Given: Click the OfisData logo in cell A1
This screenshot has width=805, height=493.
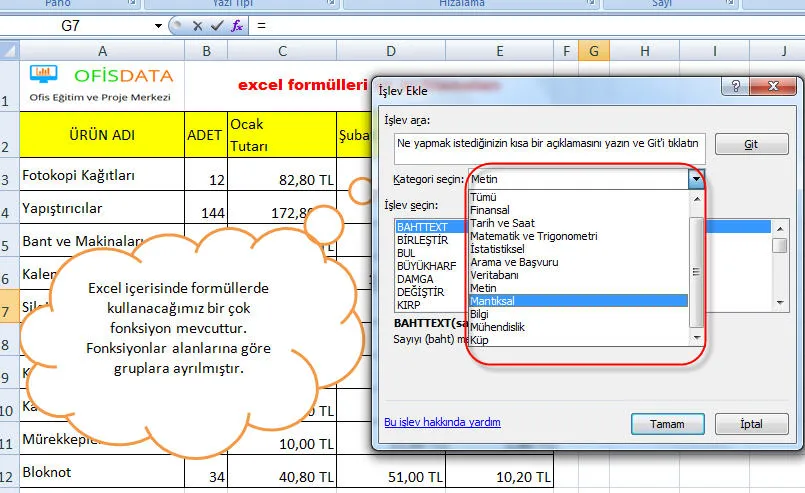Looking at the screenshot, I should click(x=101, y=84).
